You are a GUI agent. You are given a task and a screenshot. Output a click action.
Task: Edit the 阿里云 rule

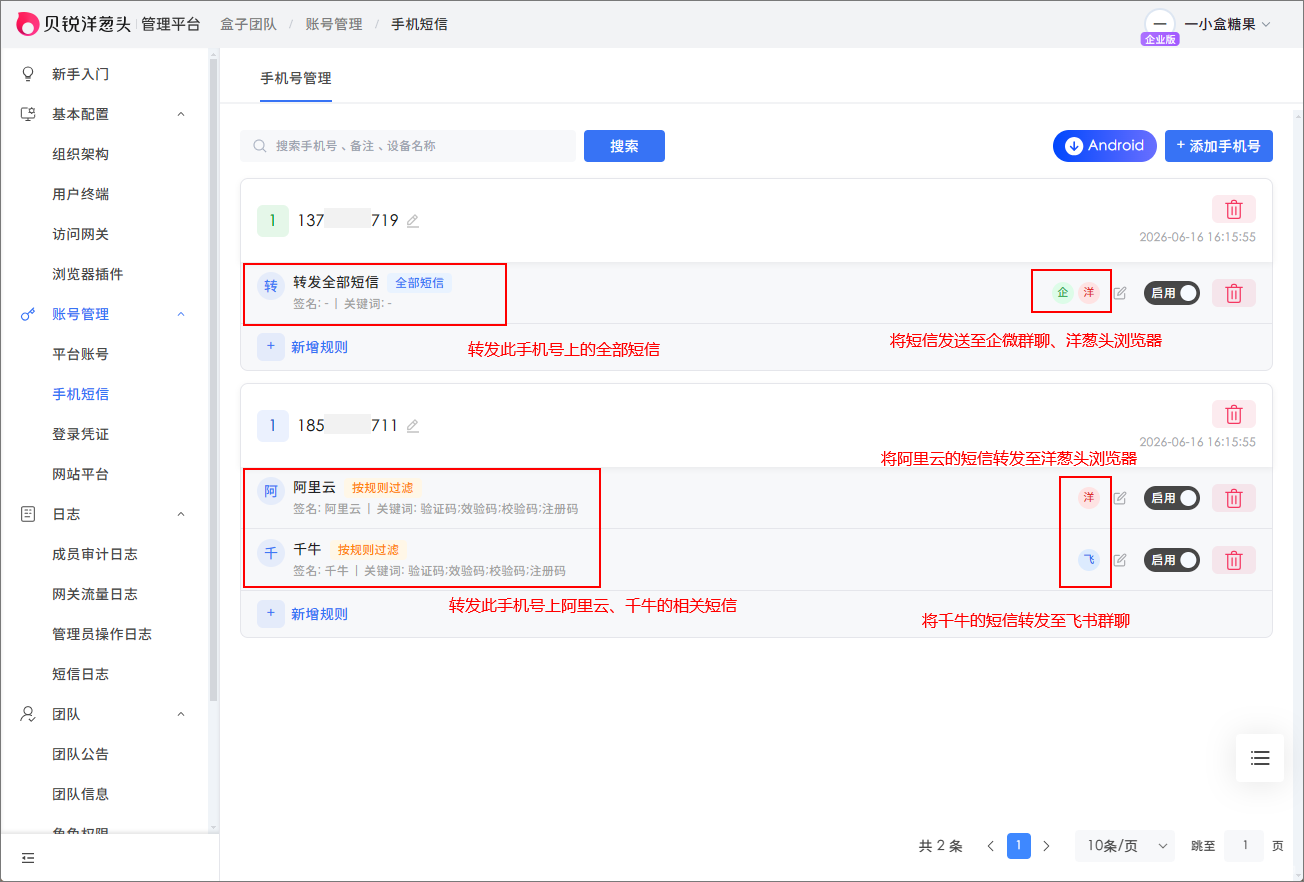pos(1120,498)
